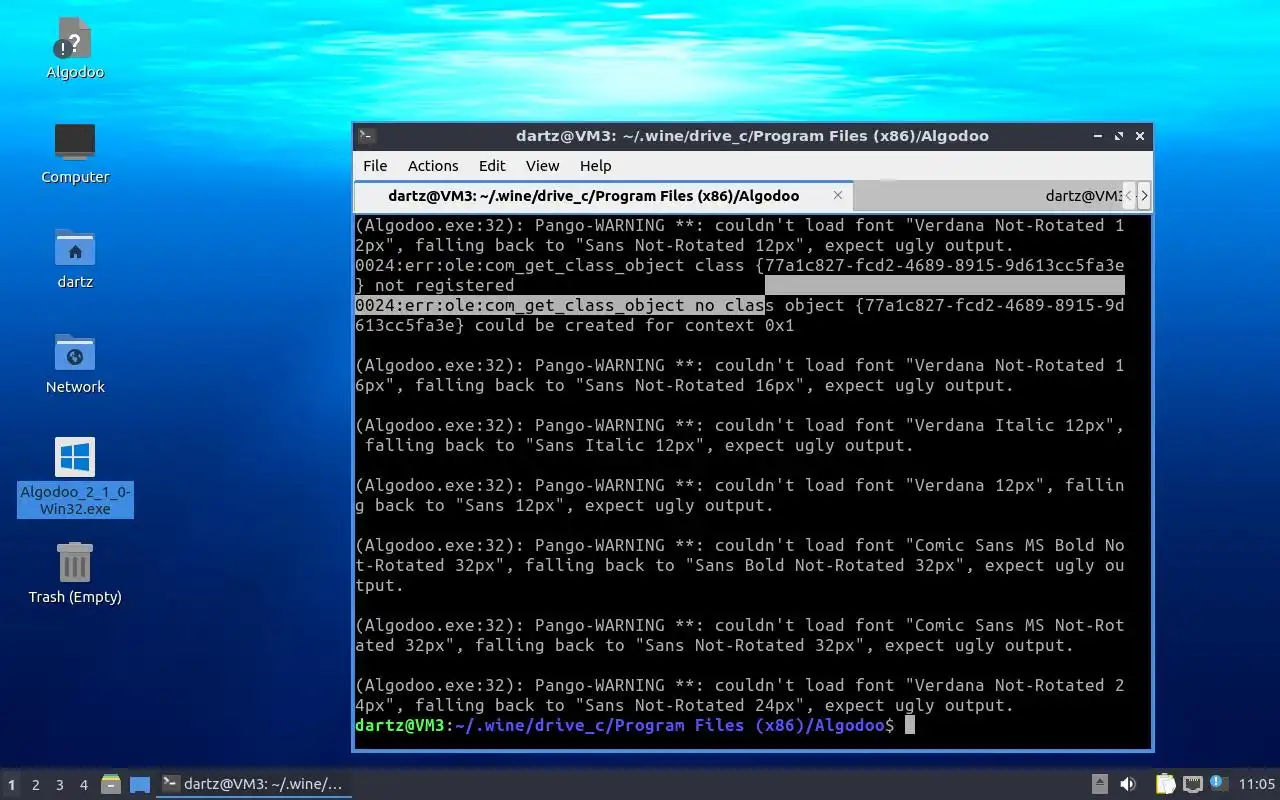Minimize the terminal window

1098,136
